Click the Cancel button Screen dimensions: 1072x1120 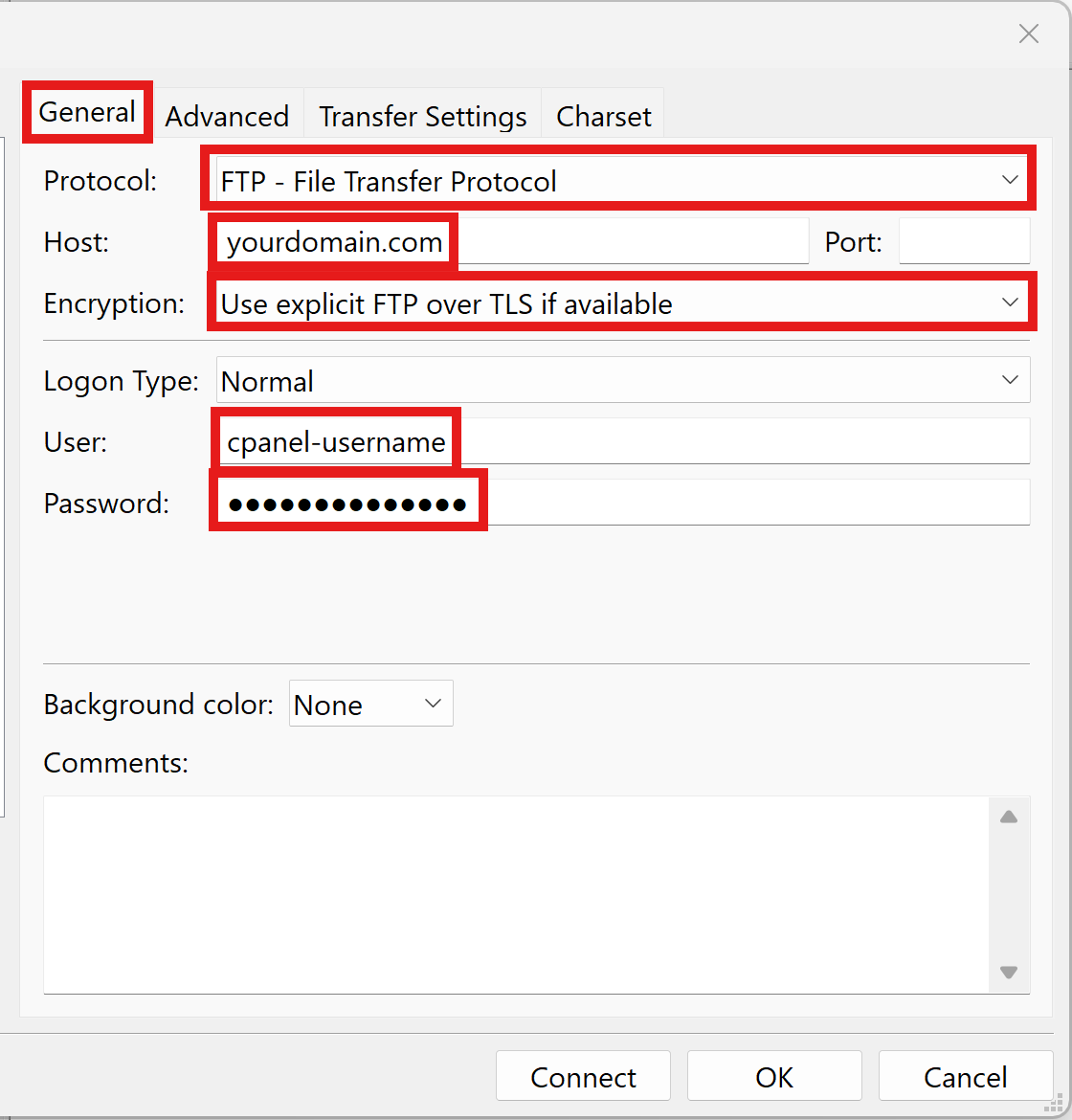point(965,1077)
